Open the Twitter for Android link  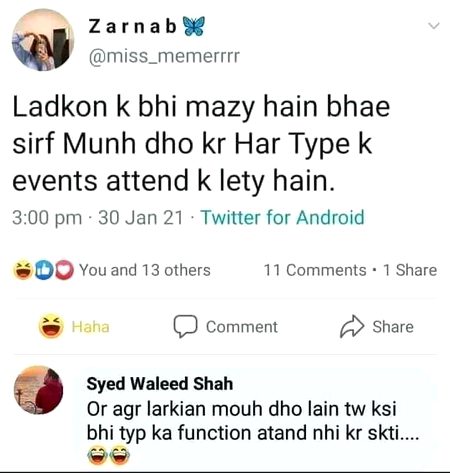tap(282, 217)
